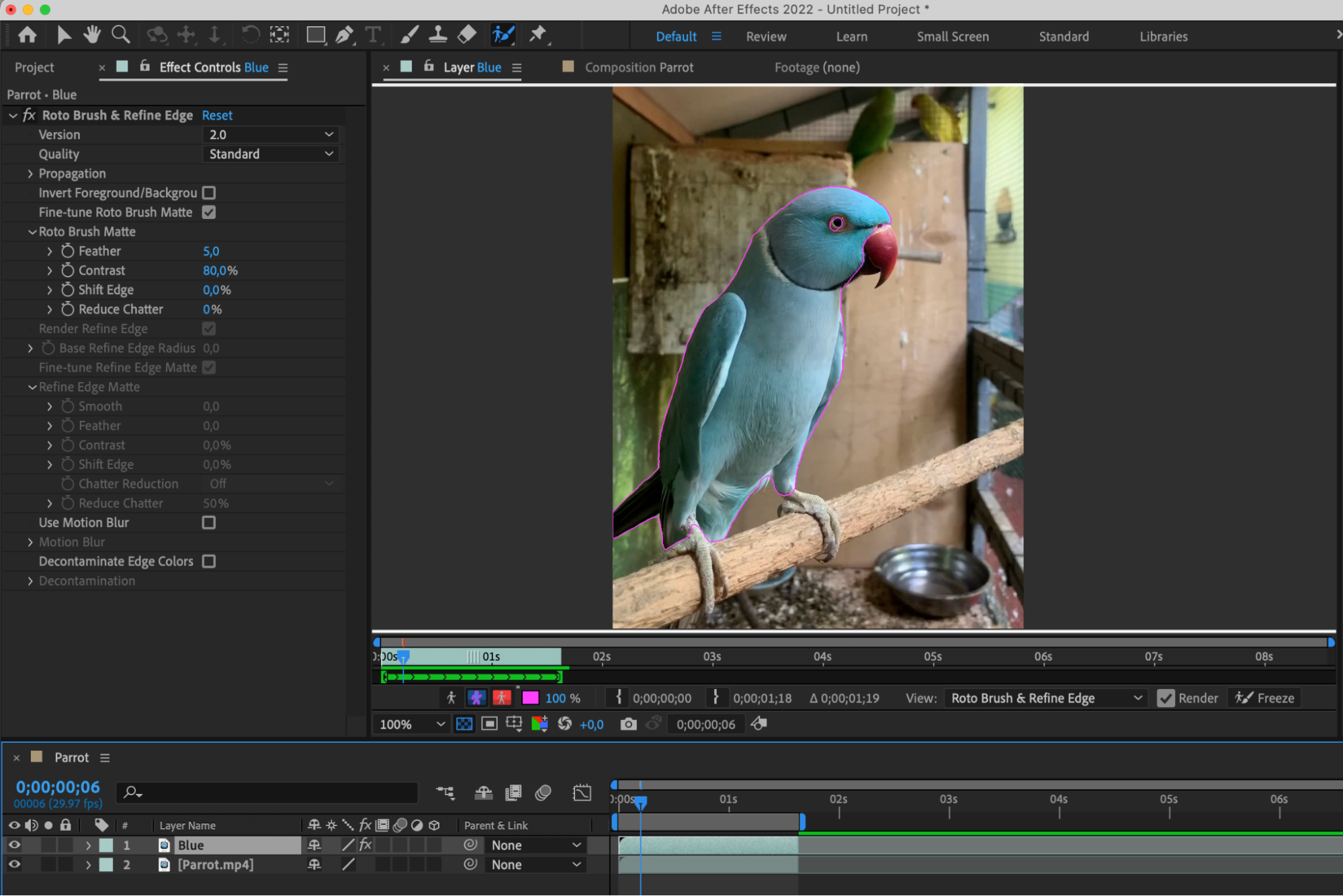Viewport: 1343px width, 896px height.
Task: Toggle Feather stopwatch under Roto Brush Matte
Action: tap(67, 251)
